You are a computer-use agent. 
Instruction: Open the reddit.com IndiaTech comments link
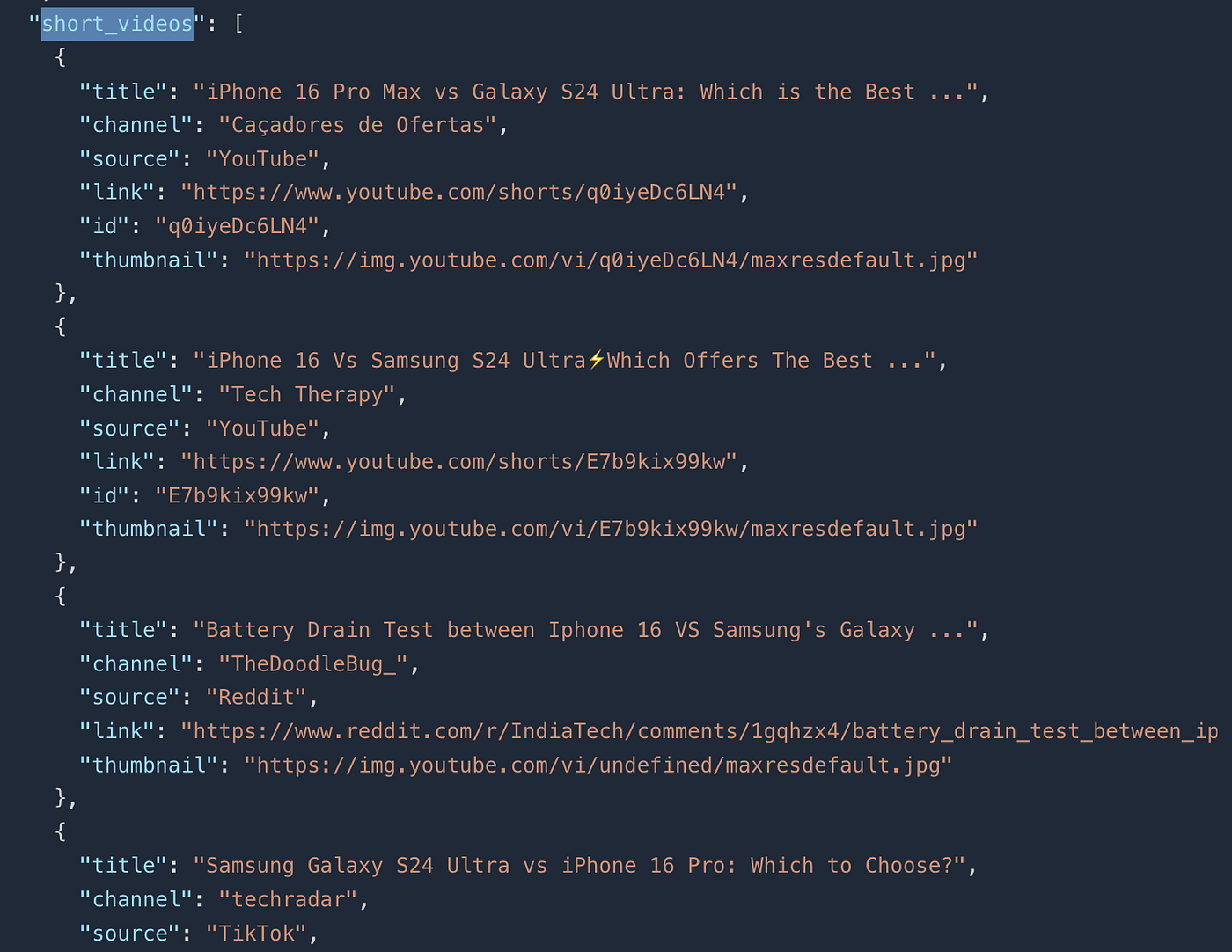coord(700,731)
